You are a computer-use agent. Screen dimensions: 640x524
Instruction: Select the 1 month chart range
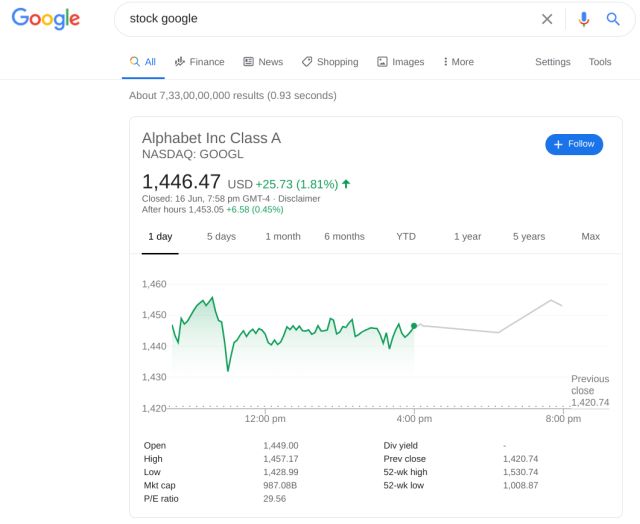pos(283,236)
